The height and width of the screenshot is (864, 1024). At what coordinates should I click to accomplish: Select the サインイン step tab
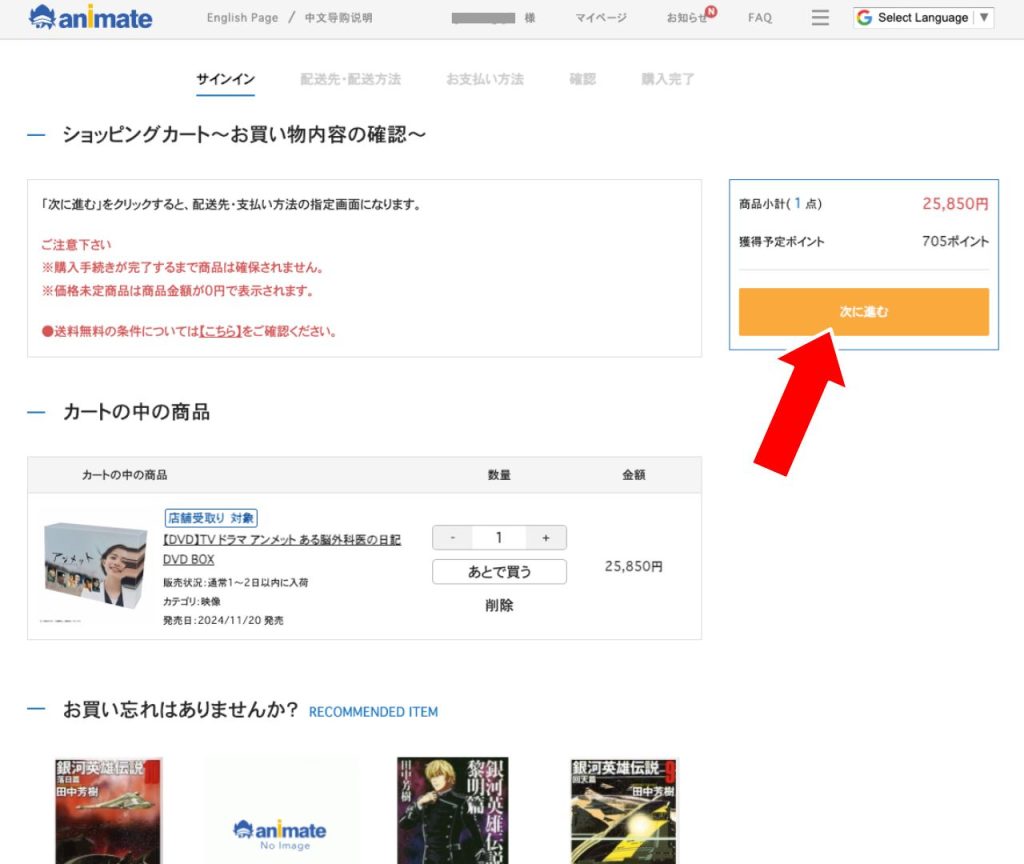(x=225, y=79)
